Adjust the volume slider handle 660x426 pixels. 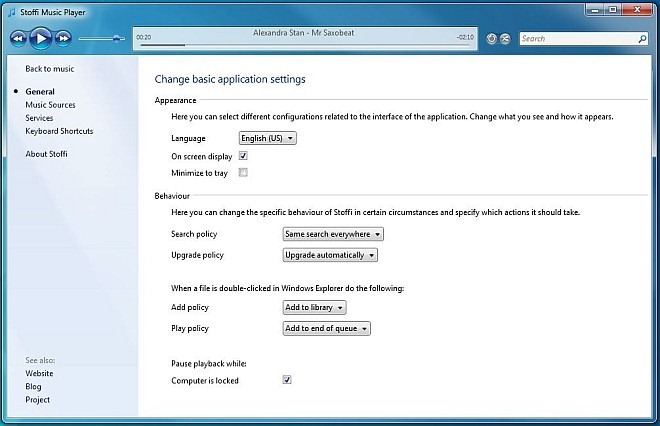pyautogui.click(x=117, y=39)
